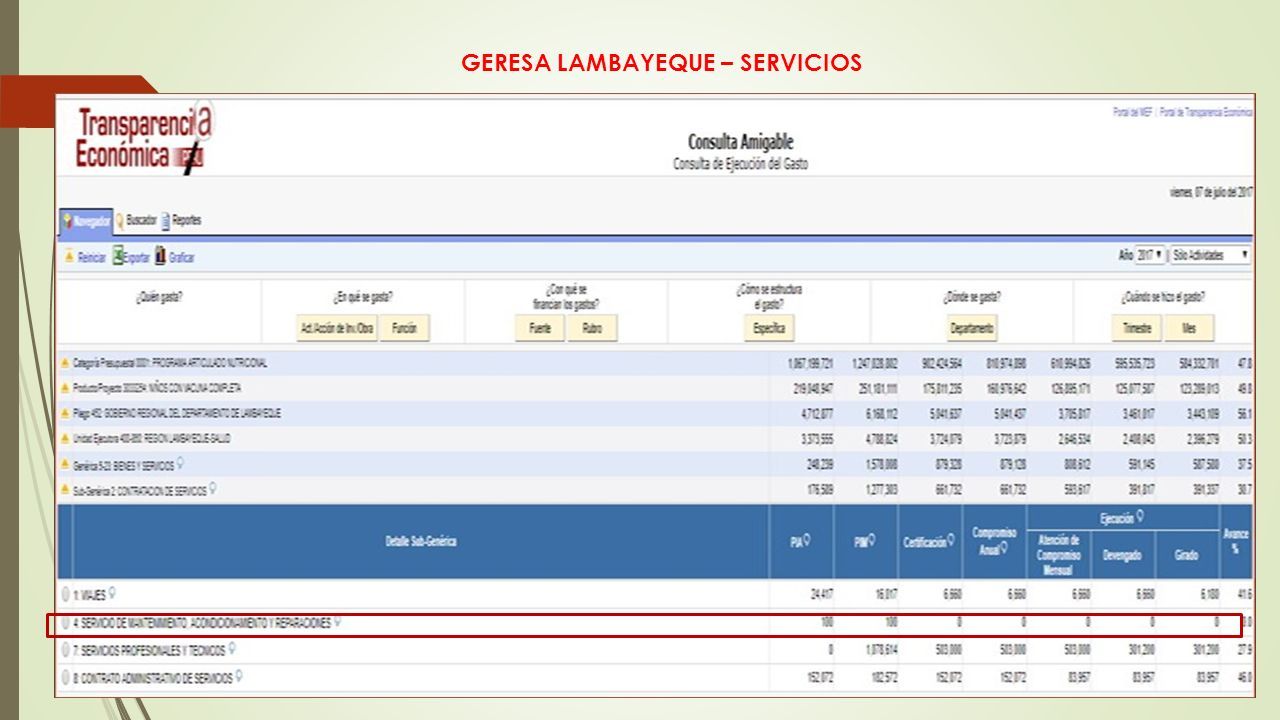1280x720 pixels.
Task: Select radio button for 1: VIAJES row
Action: coord(66,594)
